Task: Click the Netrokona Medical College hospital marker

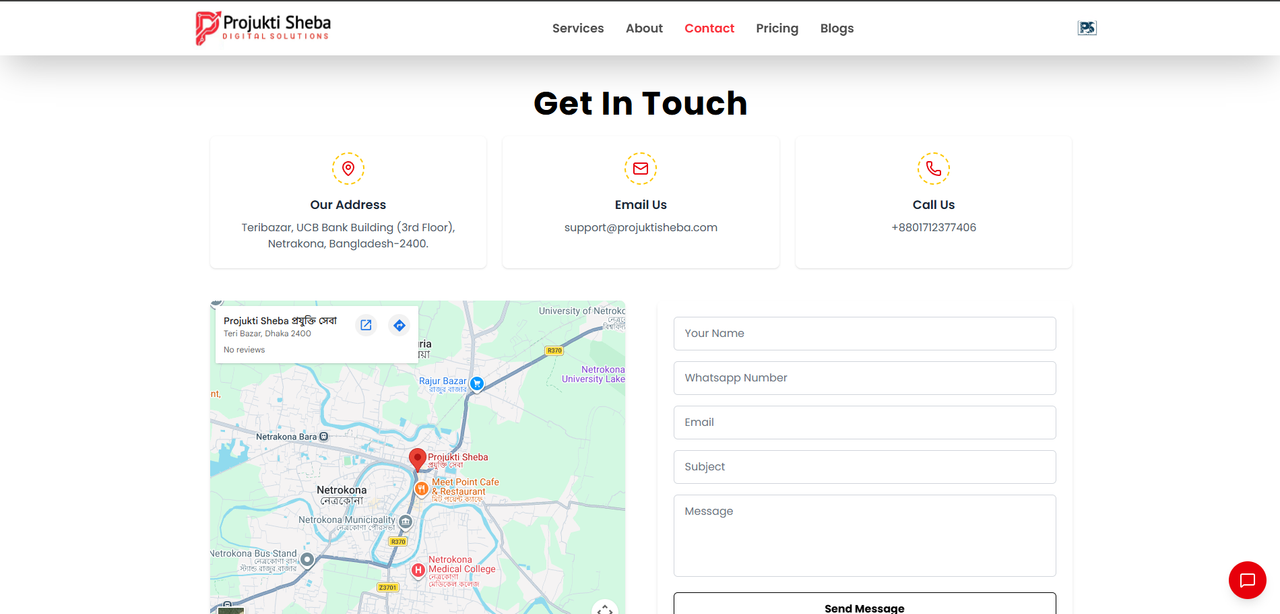Action: pyautogui.click(x=418, y=569)
